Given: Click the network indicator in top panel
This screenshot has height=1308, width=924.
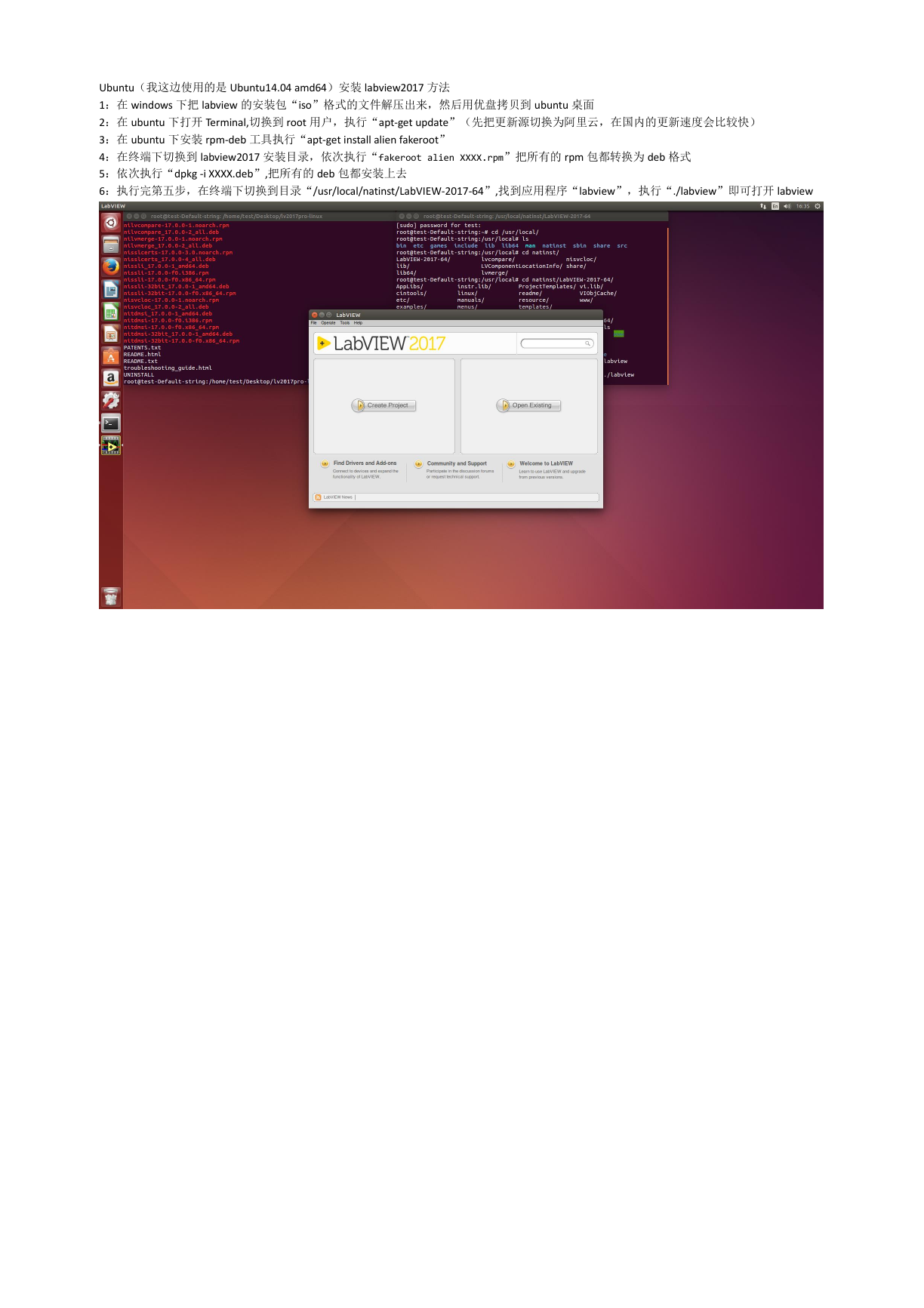Looking at the screenshot, I should pyautogui.click(x=763, y=206).
